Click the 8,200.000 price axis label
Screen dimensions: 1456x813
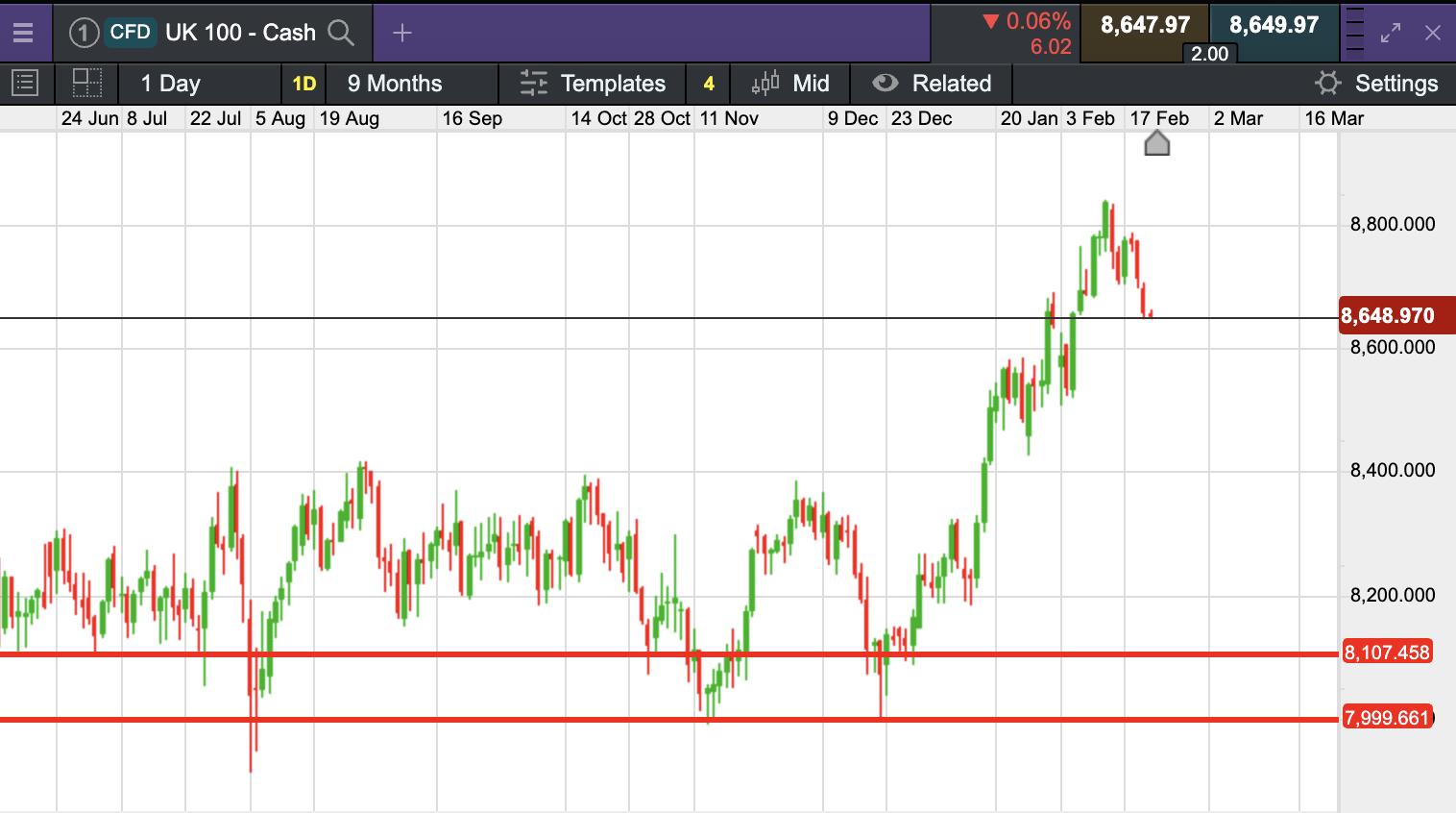point(1393,595)
